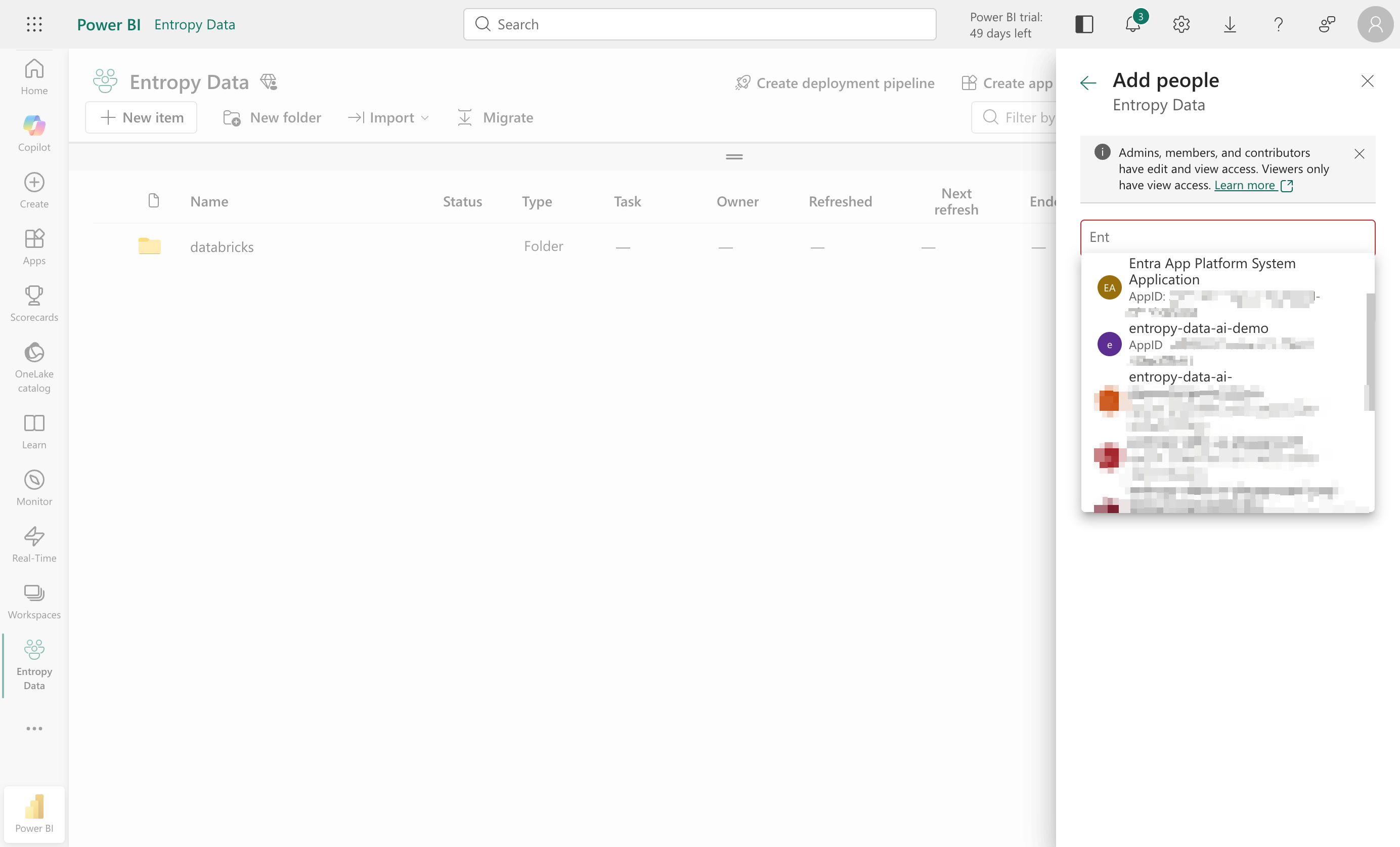Click the suggestions list scrollbar
1400x847 pixels.
point(1370,352)
